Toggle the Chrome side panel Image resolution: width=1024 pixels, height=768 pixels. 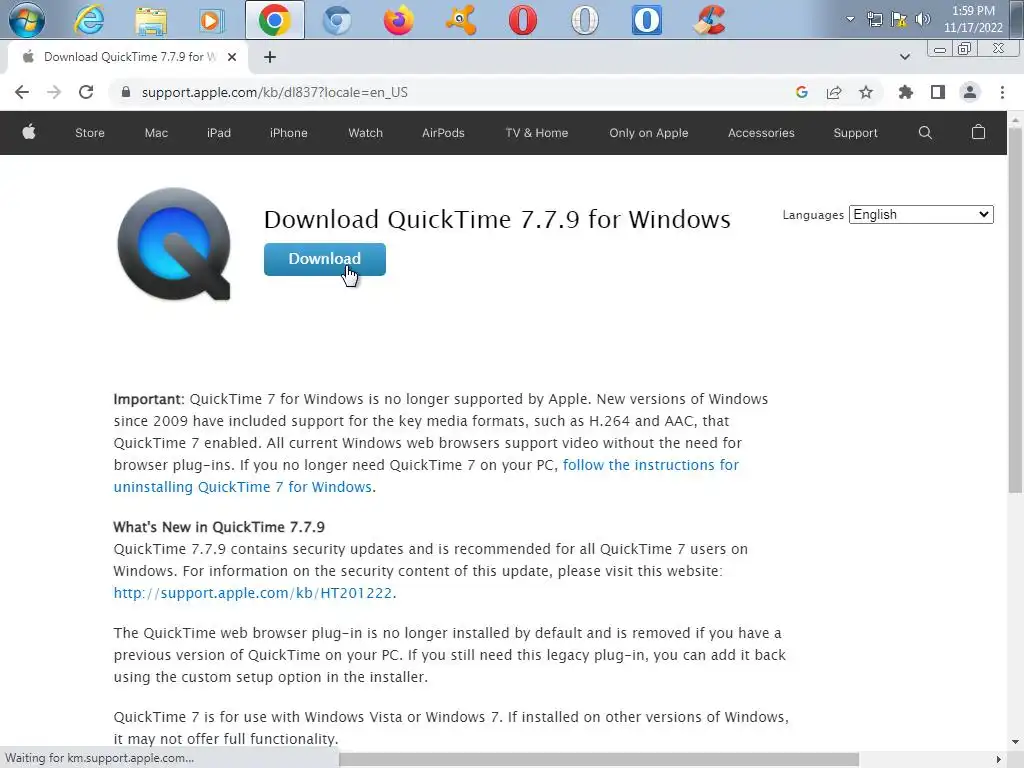tap(938, 92)
